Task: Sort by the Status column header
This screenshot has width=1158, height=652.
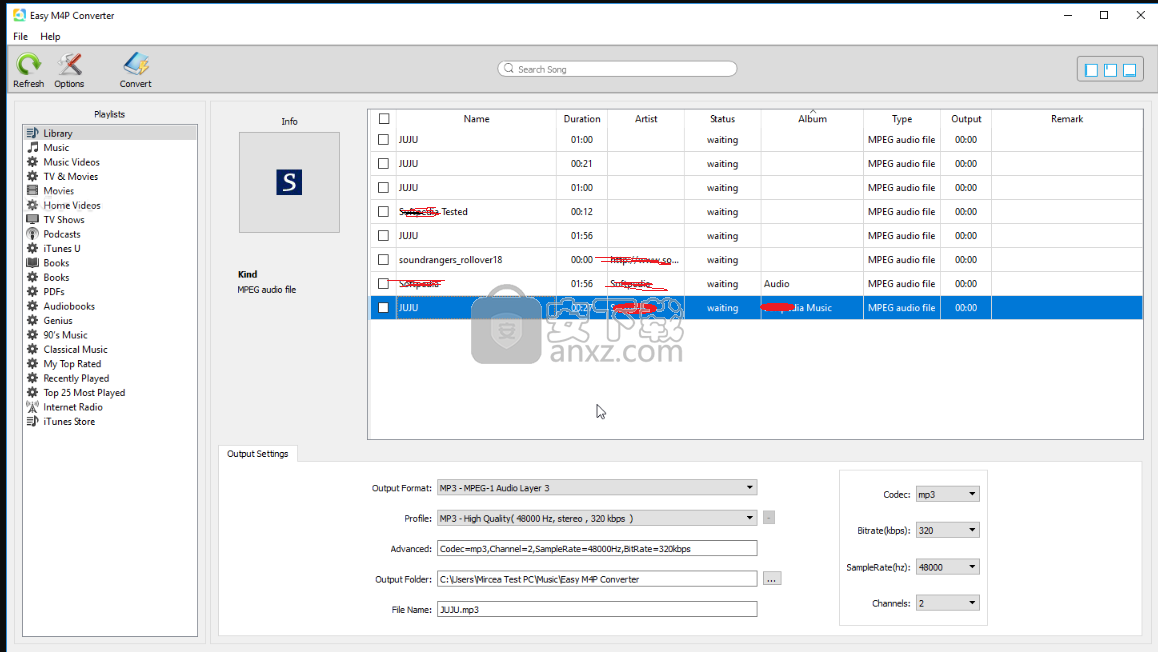Action: point(722,119)
